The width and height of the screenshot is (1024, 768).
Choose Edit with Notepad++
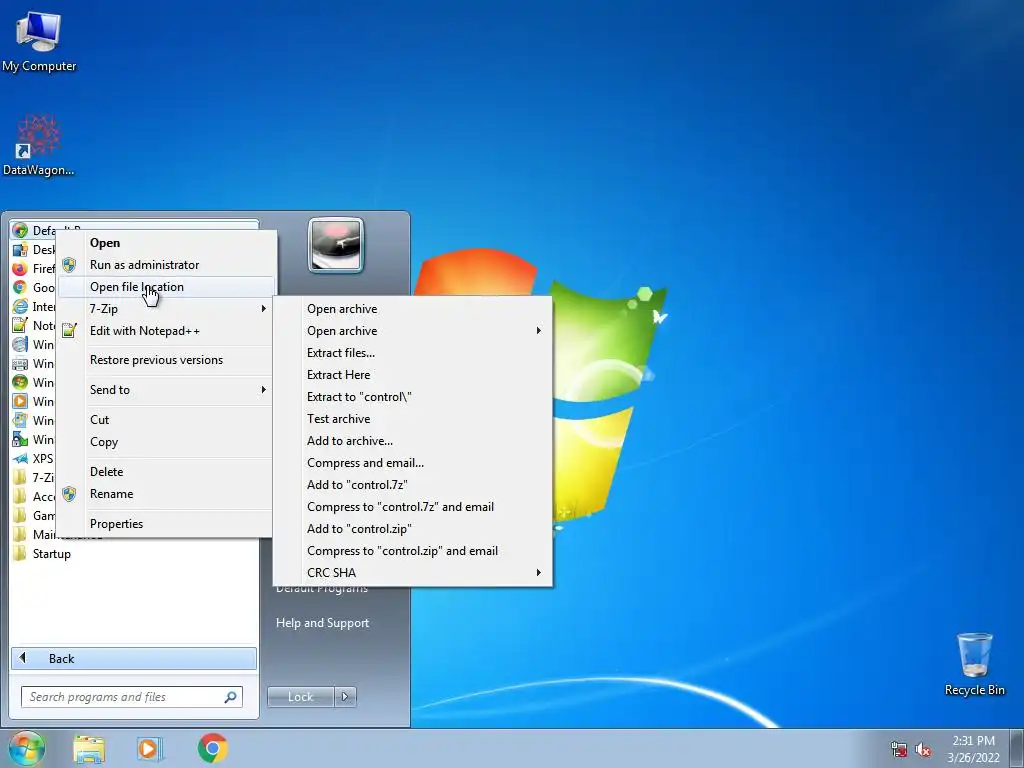(x=166, y=331)
